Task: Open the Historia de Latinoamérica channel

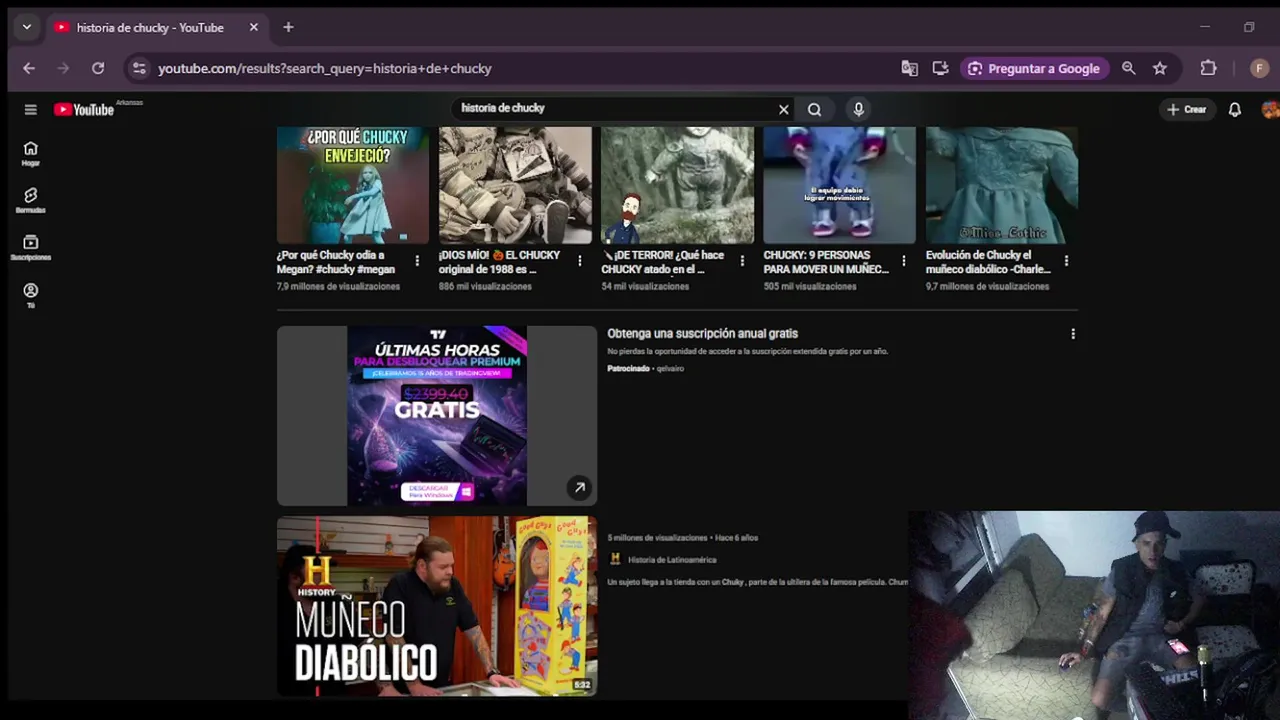Action: (x=672, y=560)
